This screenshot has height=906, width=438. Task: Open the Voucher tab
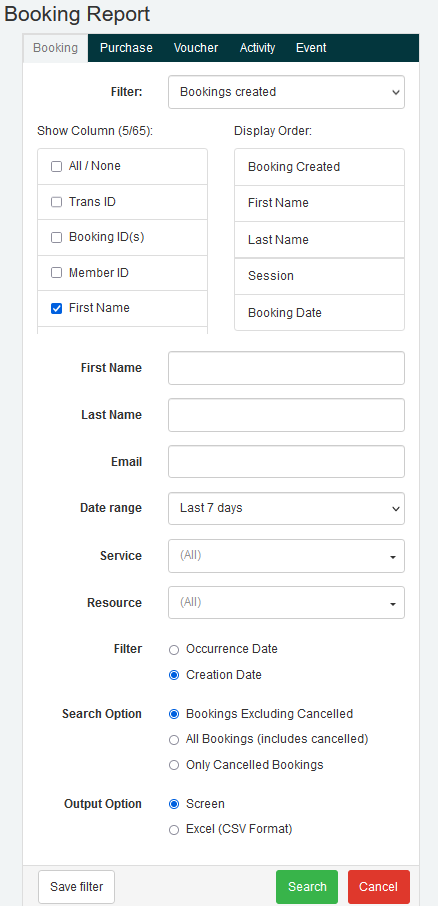coord(196,48)
